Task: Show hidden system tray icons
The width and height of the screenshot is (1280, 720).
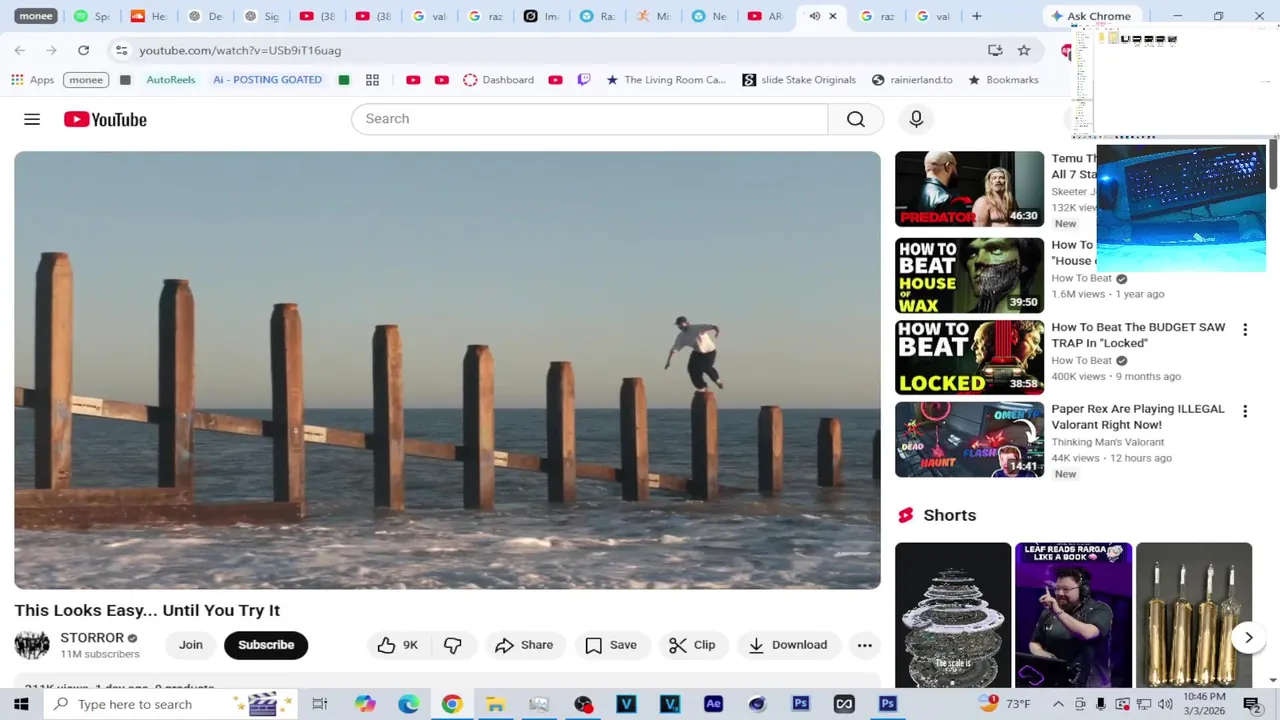Action: (1058, 704)
